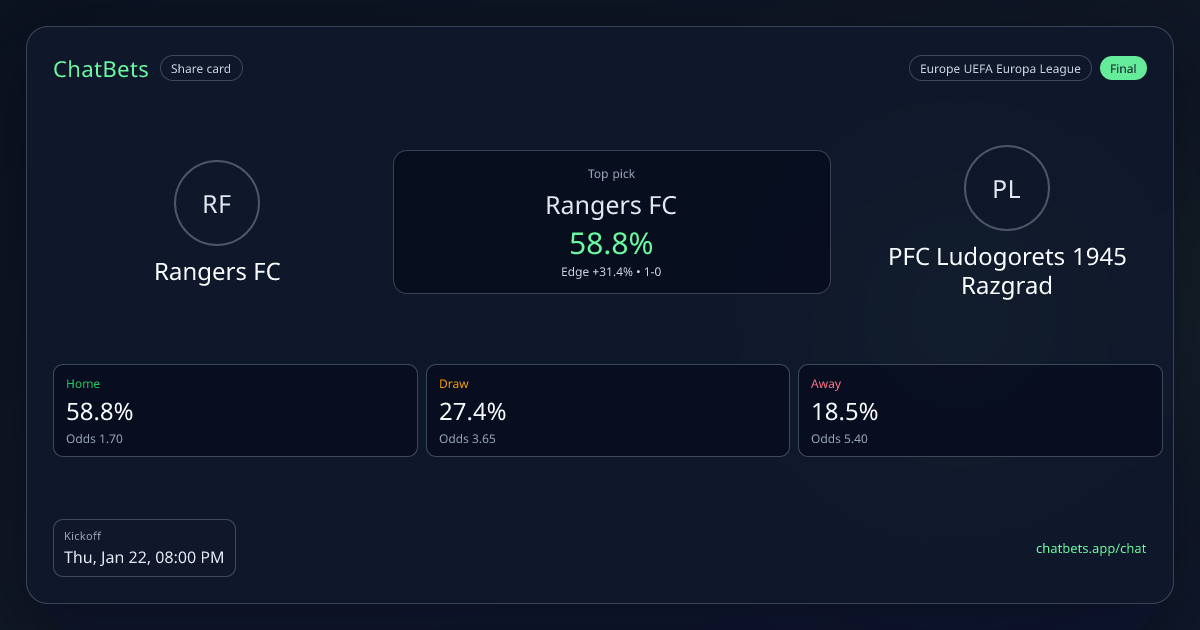Select the Away odds card
The width and height of the screenshot is (1200, 630).
click(x=980, y=410)
